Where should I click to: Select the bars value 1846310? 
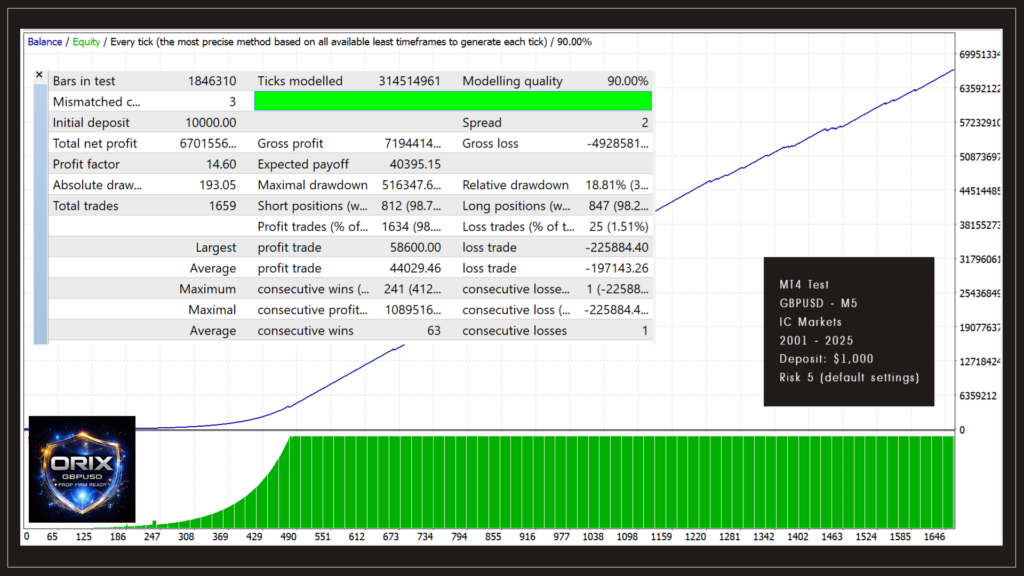point(212,81)
